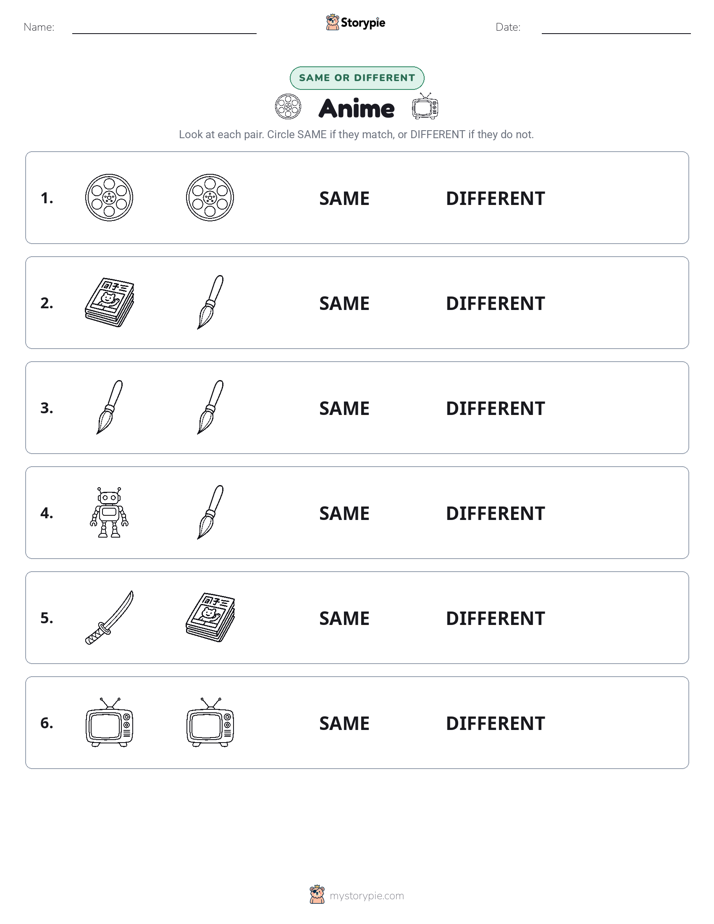Click the robot icon in row 4
This screenshot has height=924, width=714.
point(109,512)
